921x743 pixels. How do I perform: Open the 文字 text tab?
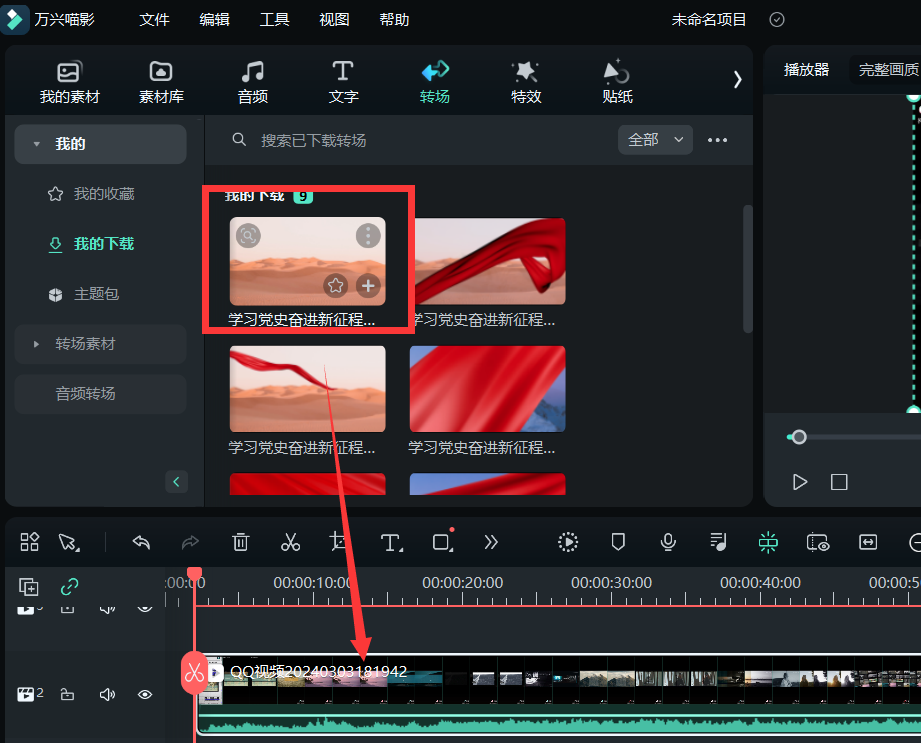[x=343, y=82]
